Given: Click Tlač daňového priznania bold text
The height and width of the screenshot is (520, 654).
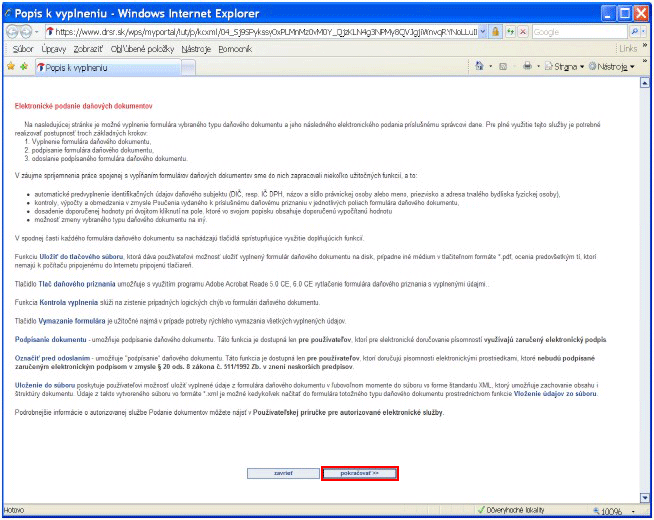Looking at the screenshot, I should [77, 284].
